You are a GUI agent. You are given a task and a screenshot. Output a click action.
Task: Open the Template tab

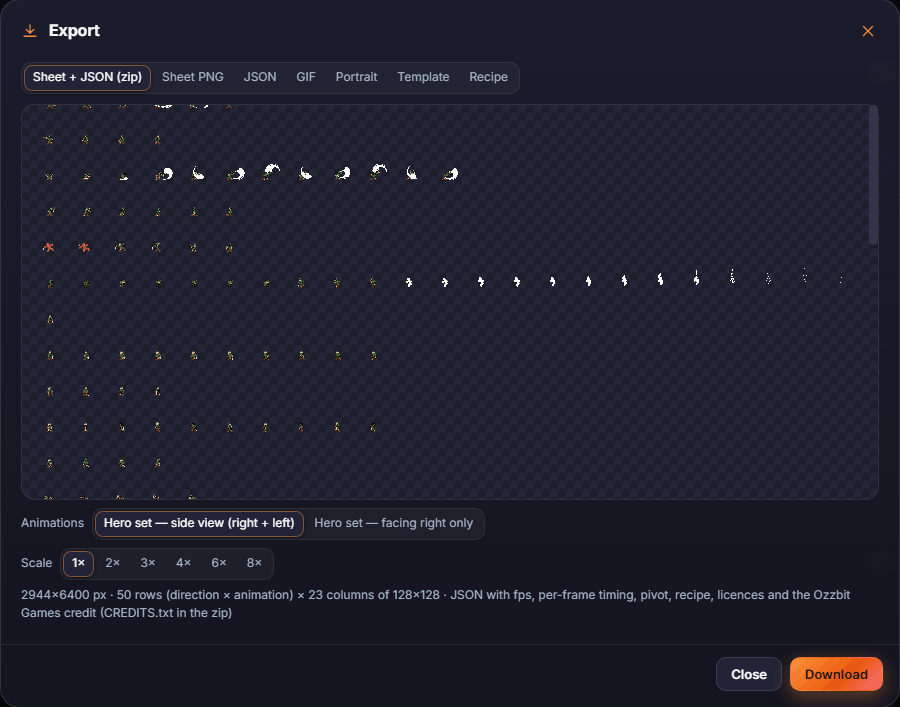tap(424, 77)
